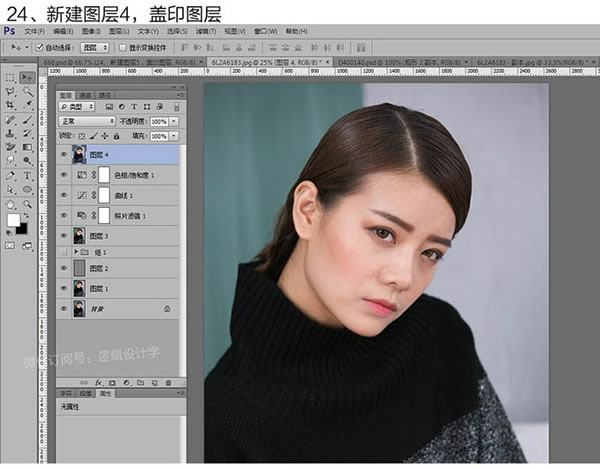Select the Clone Stamp tool

(10, 134)
